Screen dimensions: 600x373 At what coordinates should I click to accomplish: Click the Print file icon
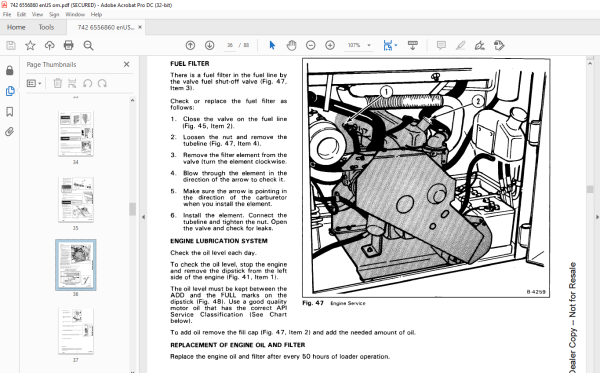(x=68, y=46)
